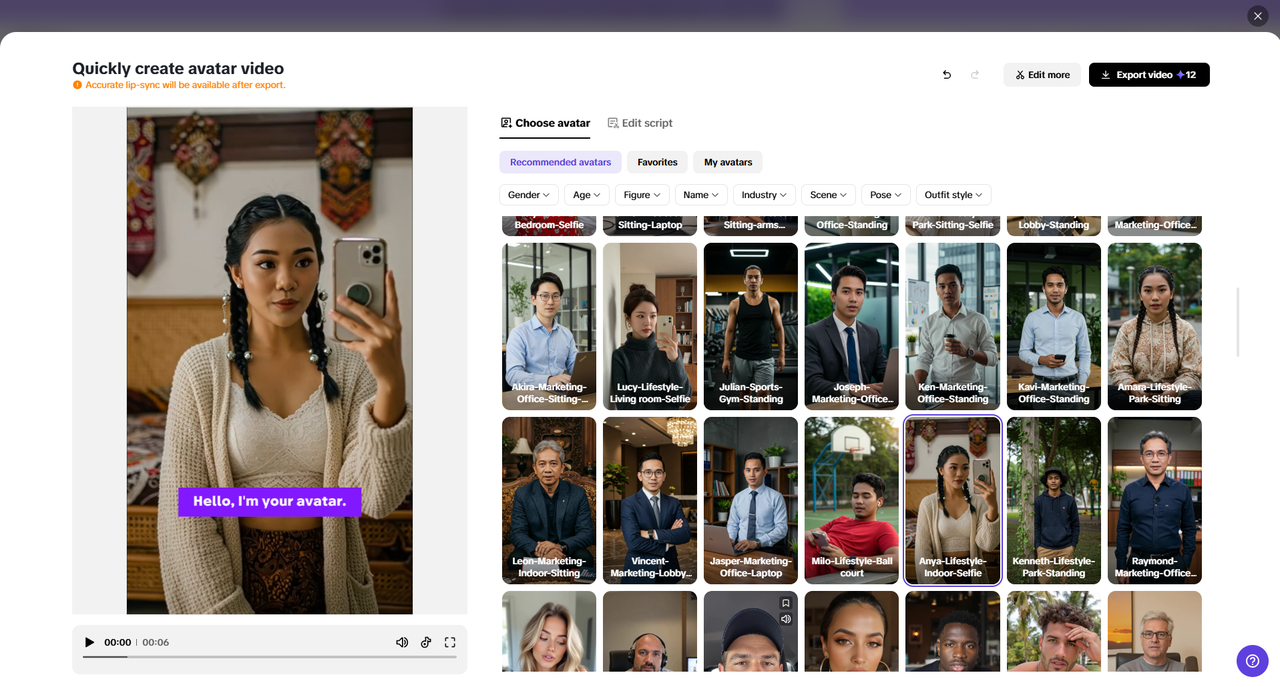Click the Edit more button
This screenshot has width=1280, height=687.
click(1042, 75)
